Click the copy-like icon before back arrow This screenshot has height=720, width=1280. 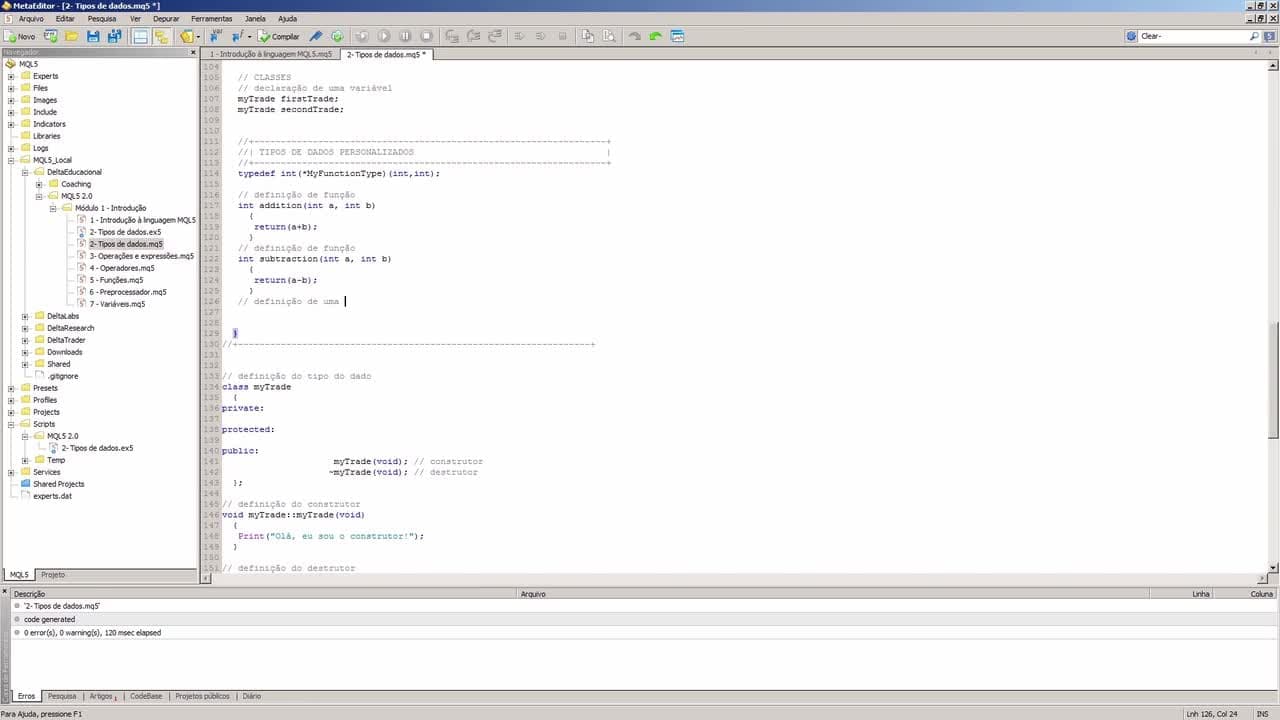point(588,36)
